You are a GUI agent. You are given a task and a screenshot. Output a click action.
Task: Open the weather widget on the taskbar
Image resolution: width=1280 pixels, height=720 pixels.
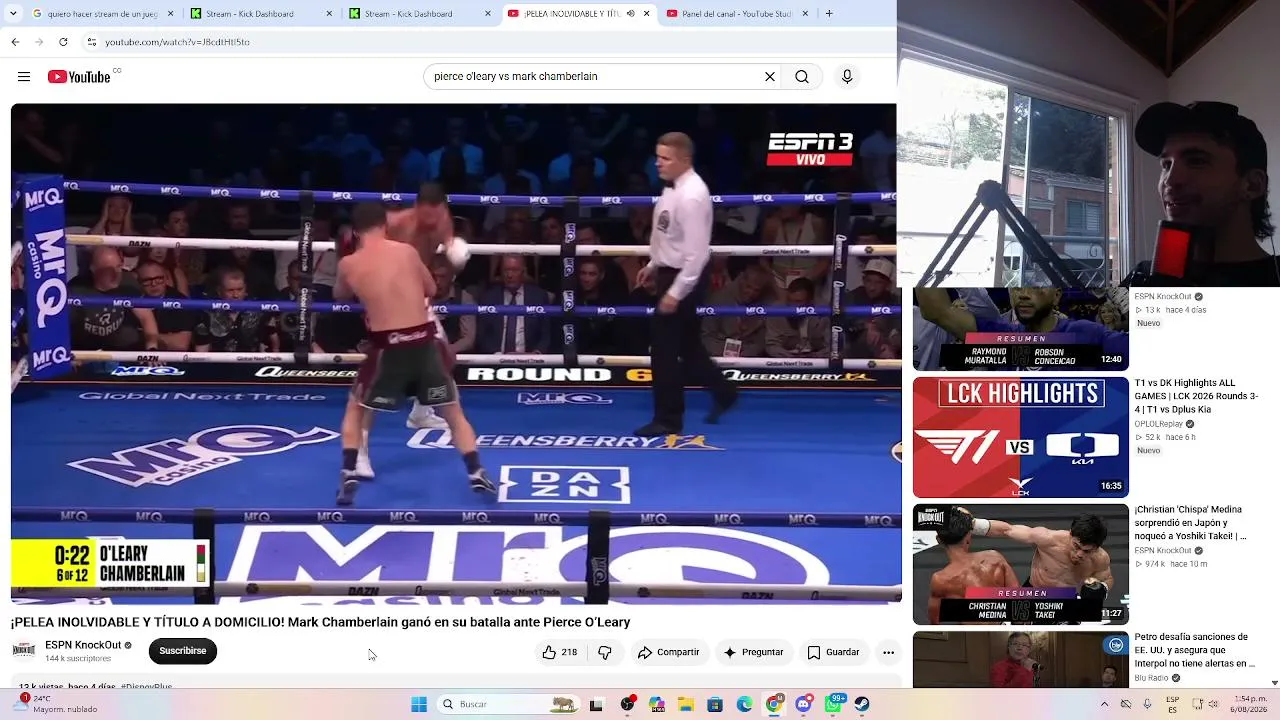pyautogui.click(x=58, y=704)
